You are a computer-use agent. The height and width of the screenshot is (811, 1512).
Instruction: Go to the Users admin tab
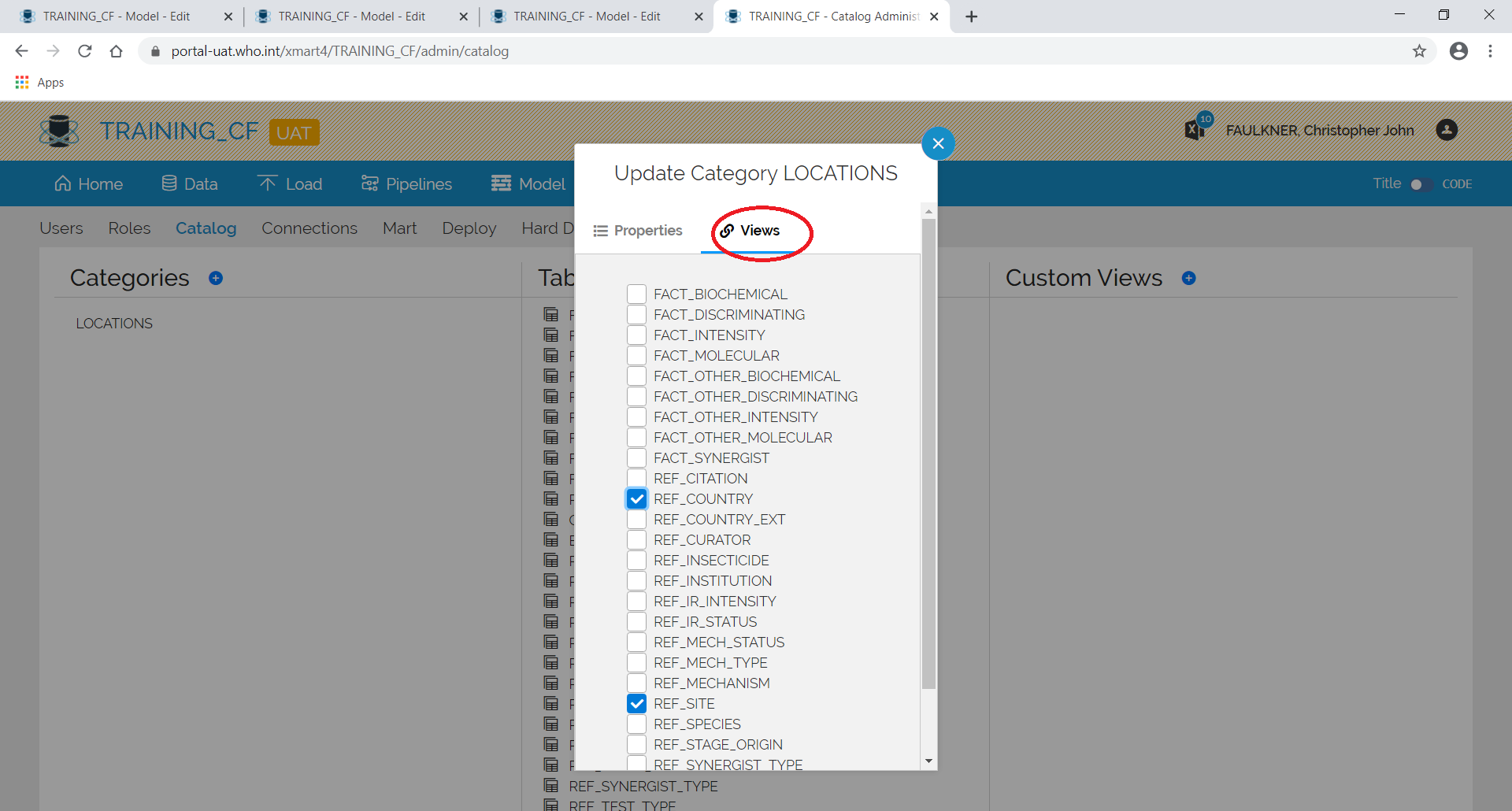click(x=61, y=228)
